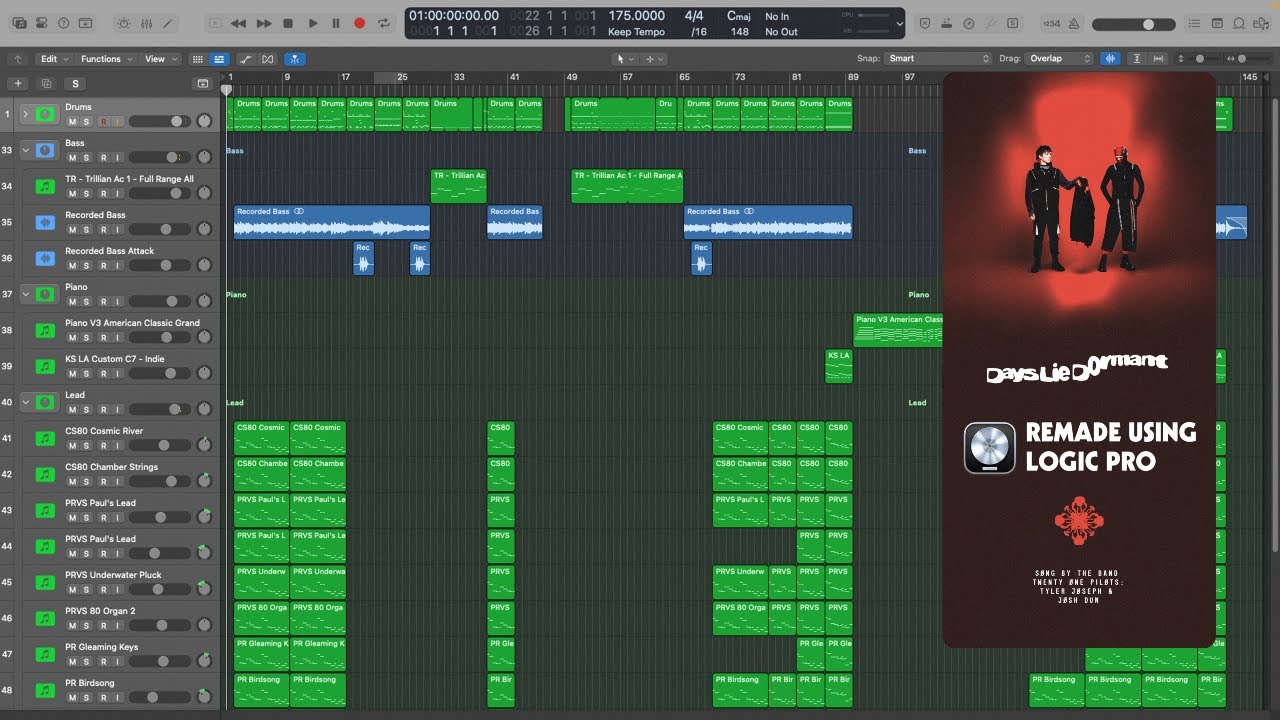Open the Keep Tempo mode menu
Image resolution: width=1280 pixels, height=720 pixels.
click(636, 32)
